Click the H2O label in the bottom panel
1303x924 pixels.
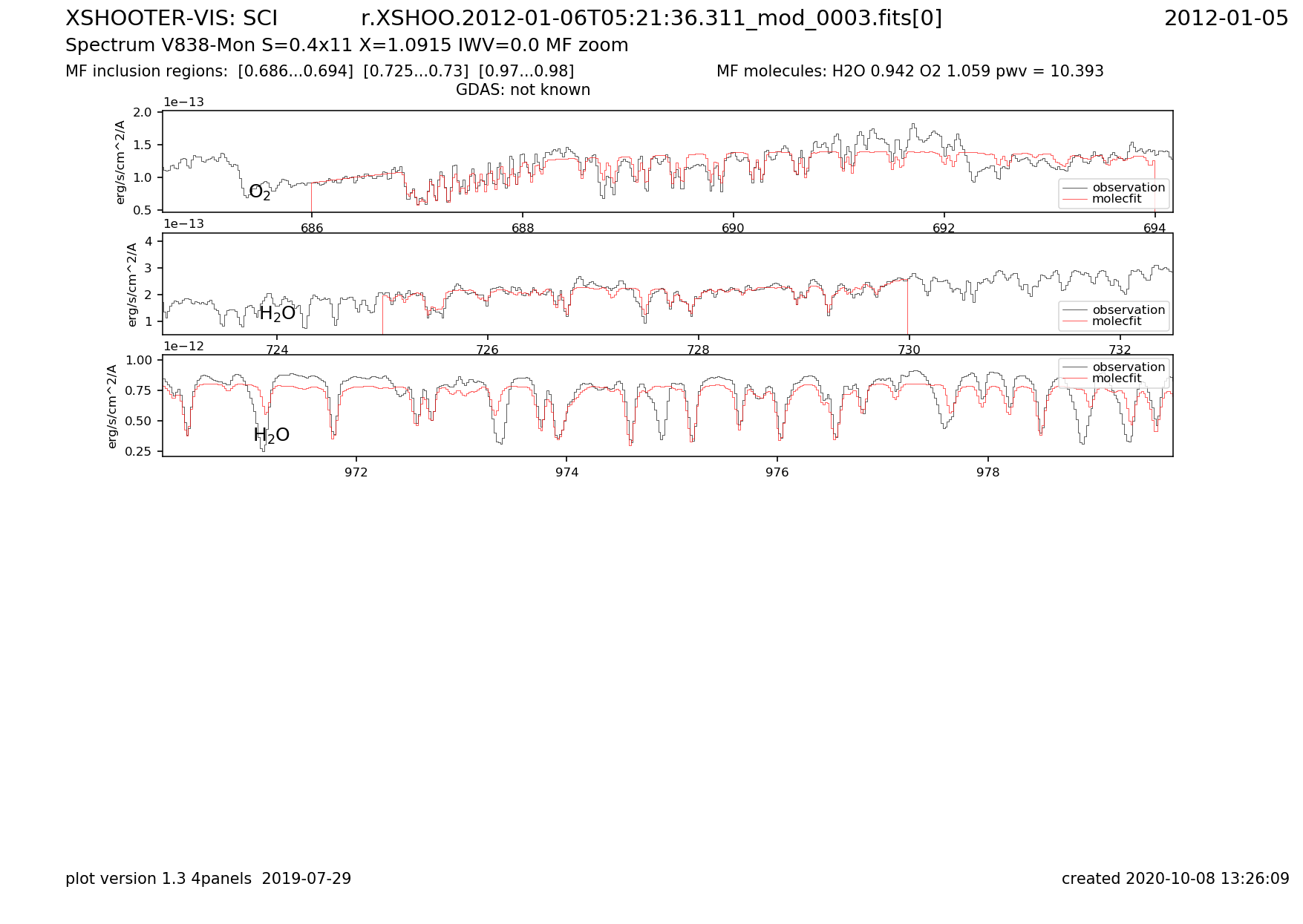[x=271, y=436]
